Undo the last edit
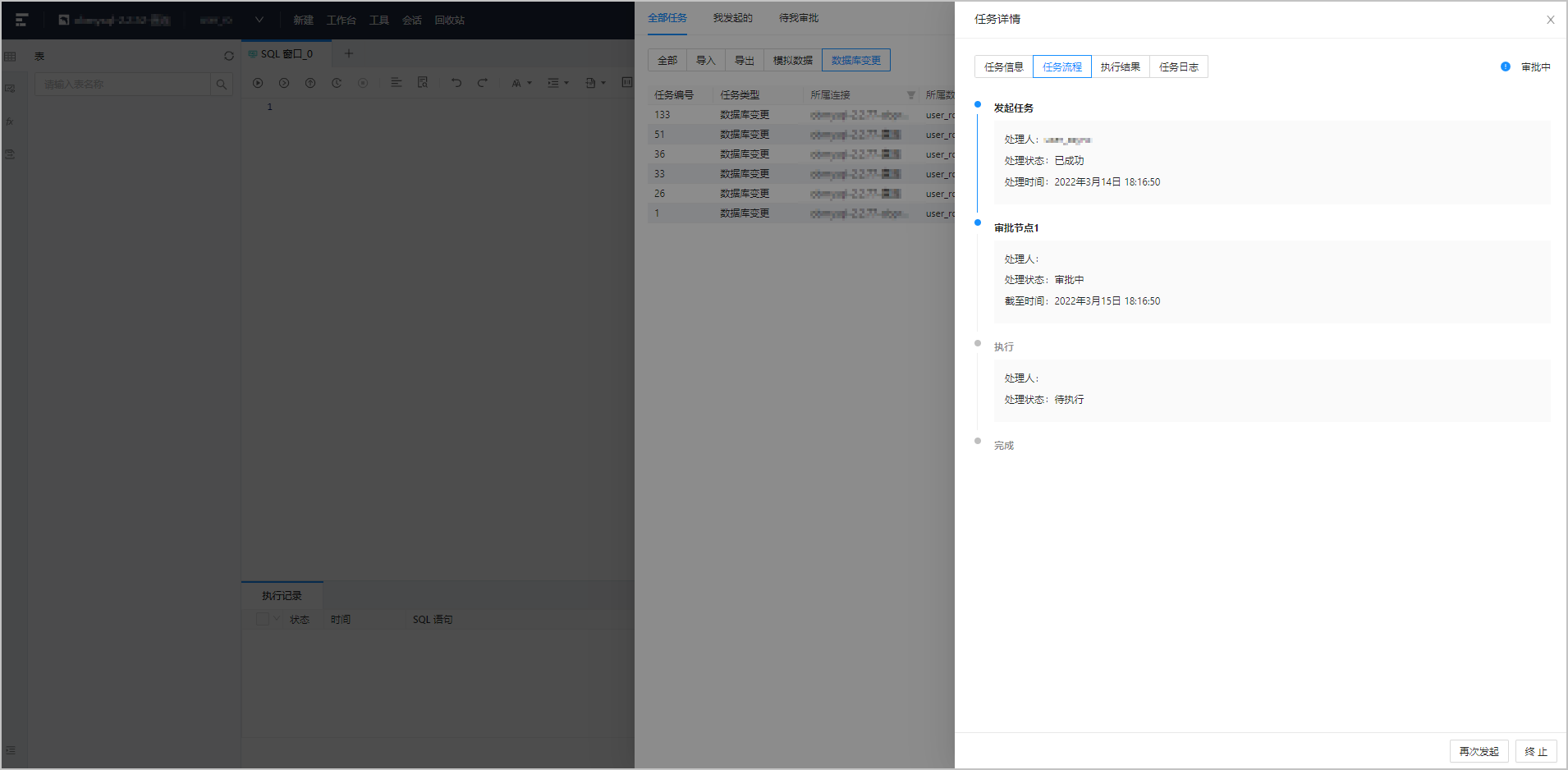The height and width of the screenshot is (770, 1568). [x=456, y=83]
